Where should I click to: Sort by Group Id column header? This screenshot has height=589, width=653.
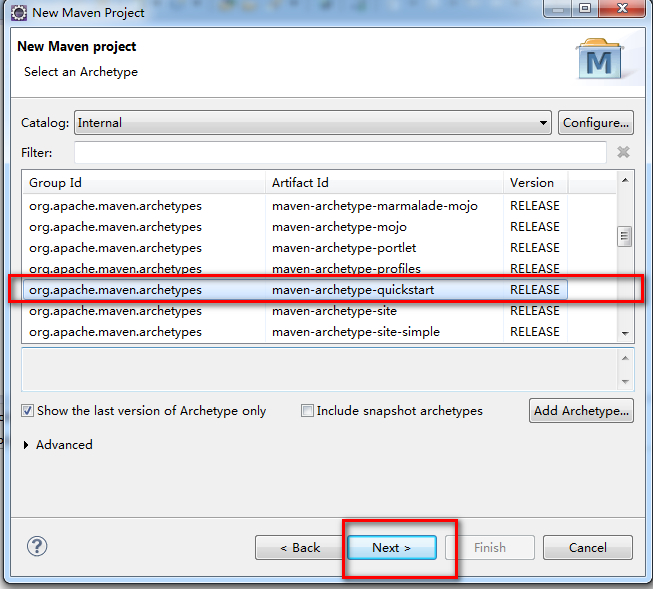[x=143, y=183]
